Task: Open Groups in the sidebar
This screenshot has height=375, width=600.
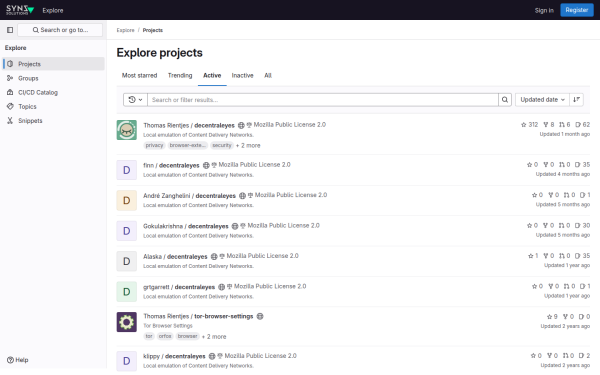Action: pos(54,78)
